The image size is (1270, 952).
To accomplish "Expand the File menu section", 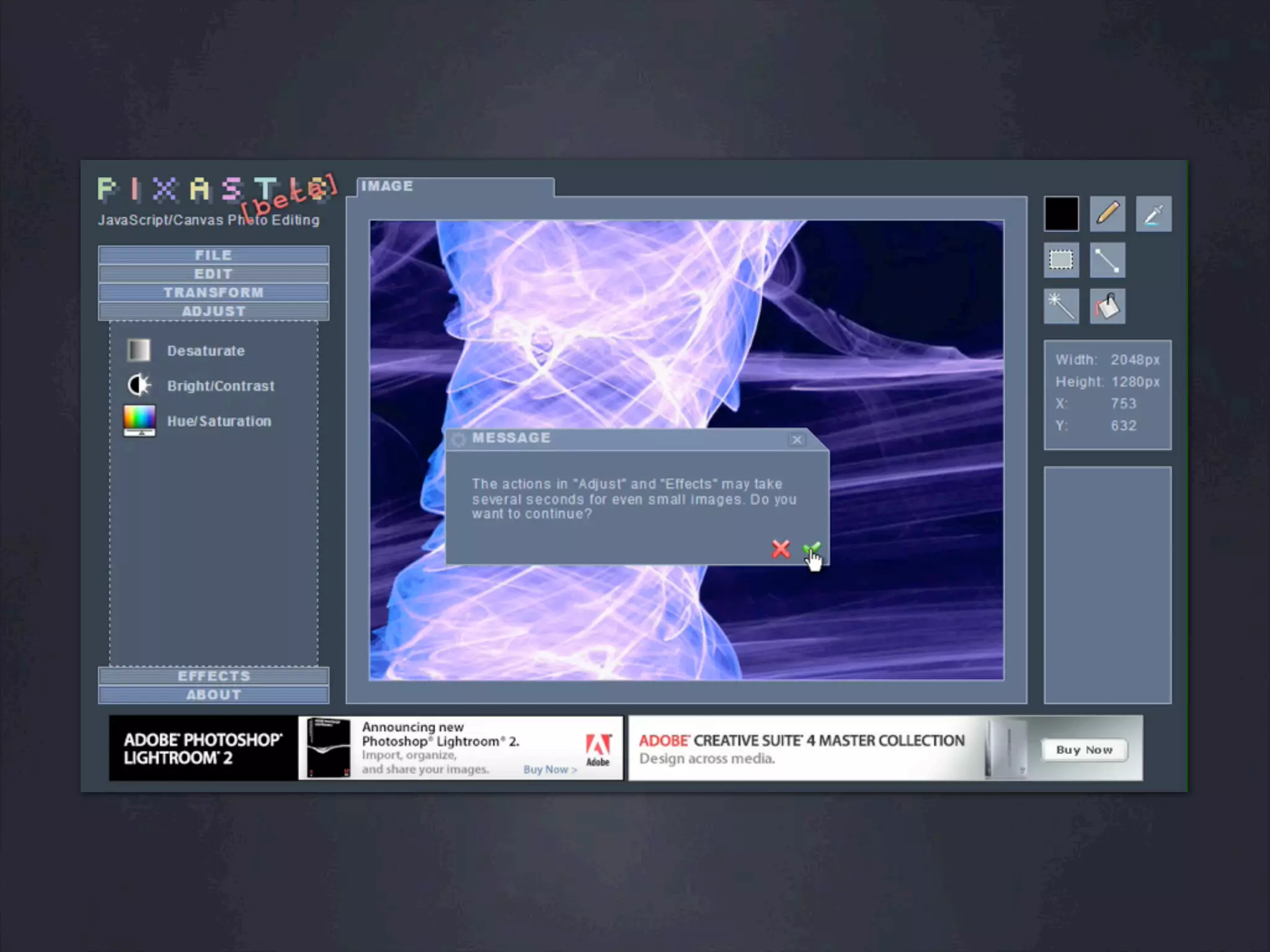I will 213,255.
